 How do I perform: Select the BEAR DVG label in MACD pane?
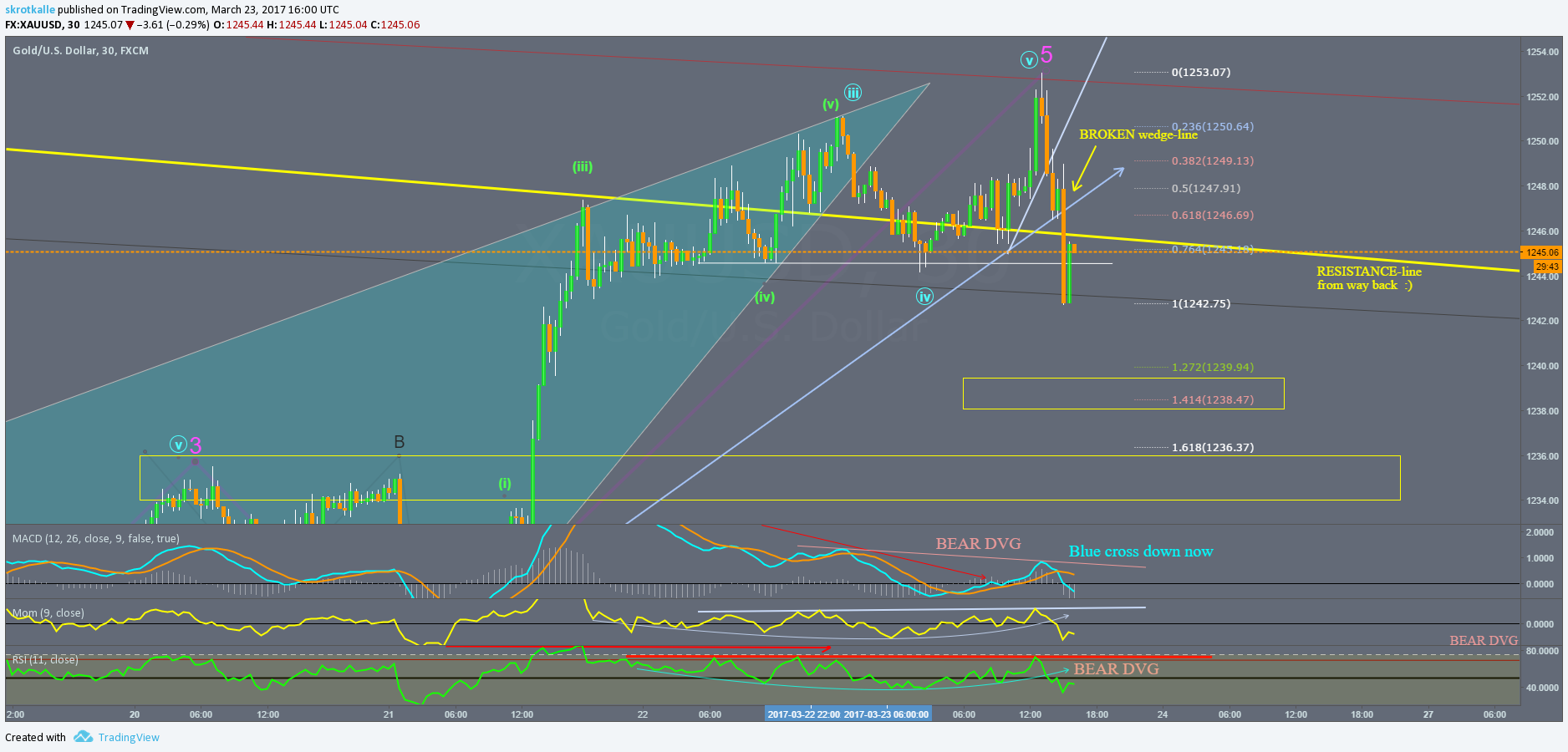(x=978, y=544)
